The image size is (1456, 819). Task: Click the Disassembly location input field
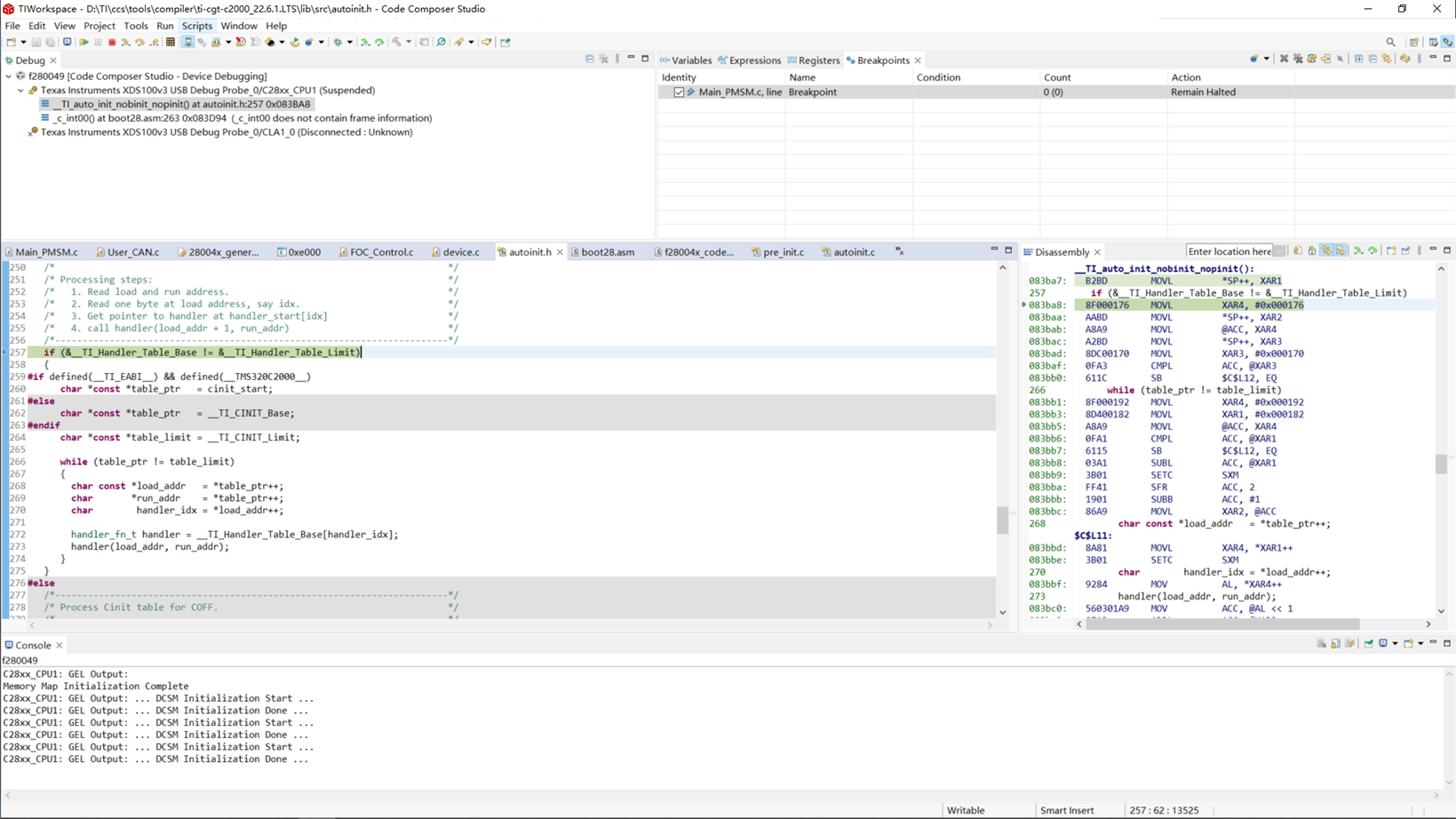tap(1229, 251)
